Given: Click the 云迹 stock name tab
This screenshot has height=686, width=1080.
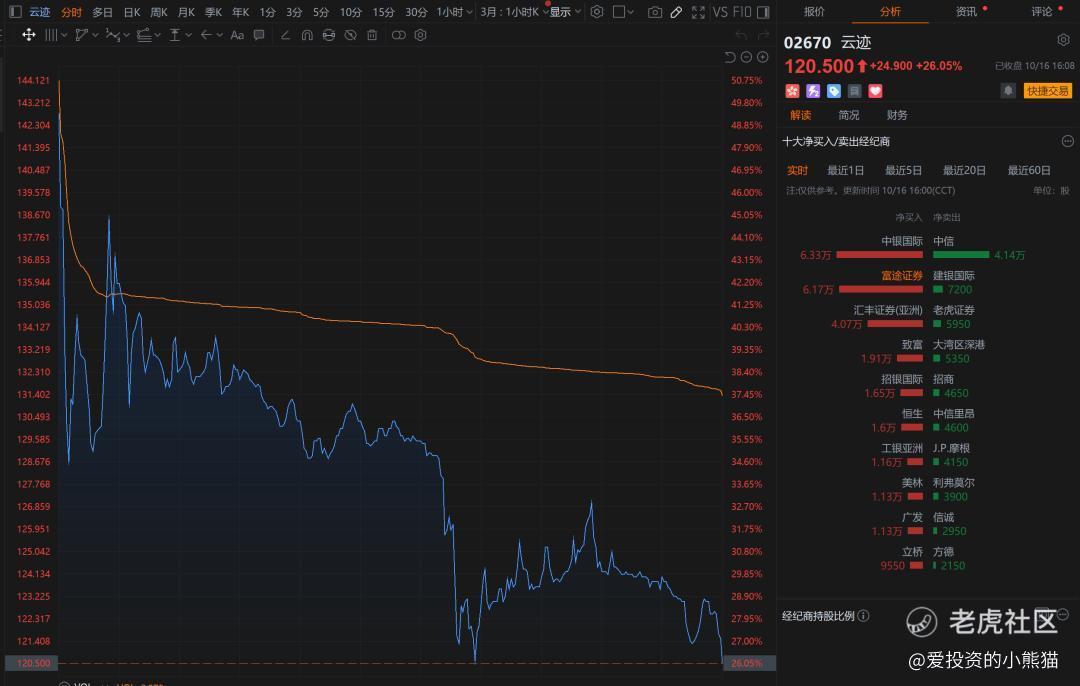Looking at the screenshot, I should tap(39, 12).
